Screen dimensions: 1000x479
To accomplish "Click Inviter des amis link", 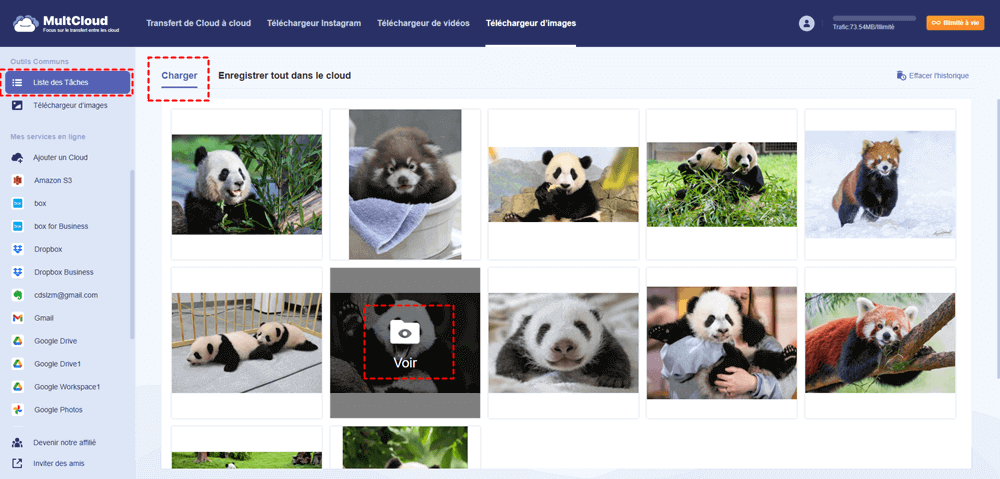I will 59,464.
